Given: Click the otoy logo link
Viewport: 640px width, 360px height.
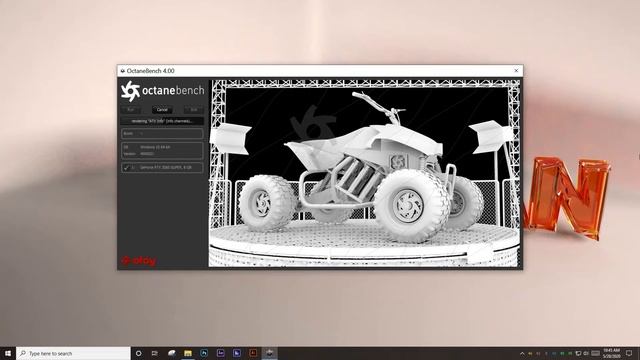Looking at the screenshot, I should [x=138, y=260].
